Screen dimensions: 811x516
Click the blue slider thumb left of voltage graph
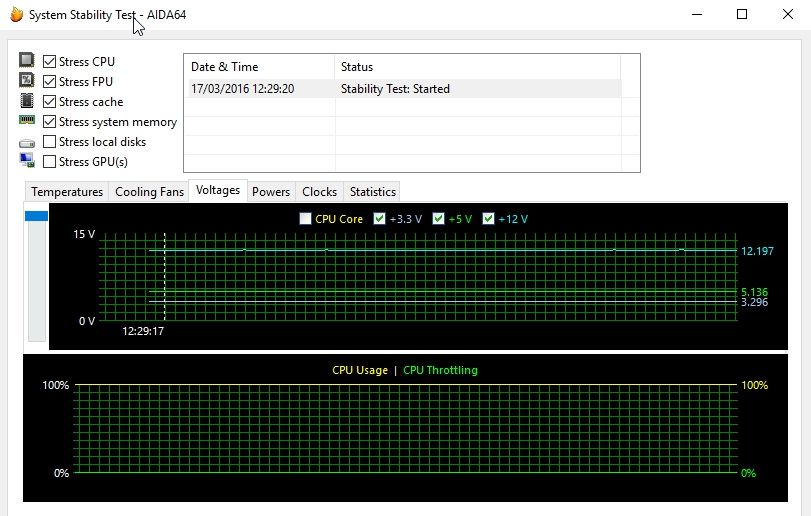[x=37, y=216]
